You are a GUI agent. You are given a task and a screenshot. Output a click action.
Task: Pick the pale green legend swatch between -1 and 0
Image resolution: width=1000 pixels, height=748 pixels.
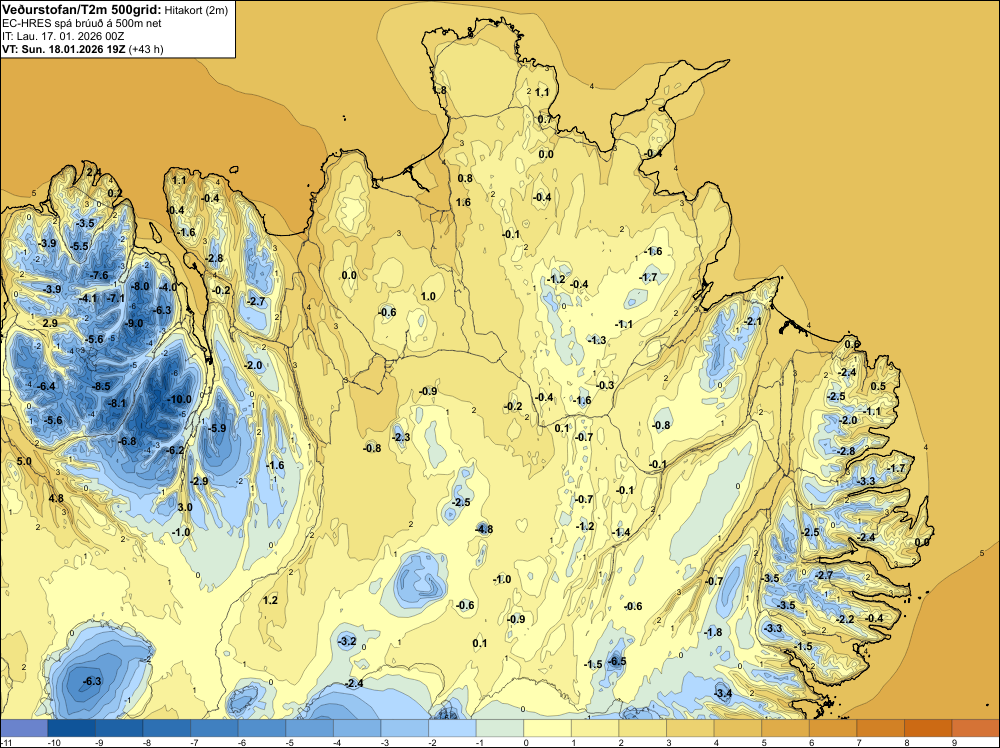pos(500,728)
